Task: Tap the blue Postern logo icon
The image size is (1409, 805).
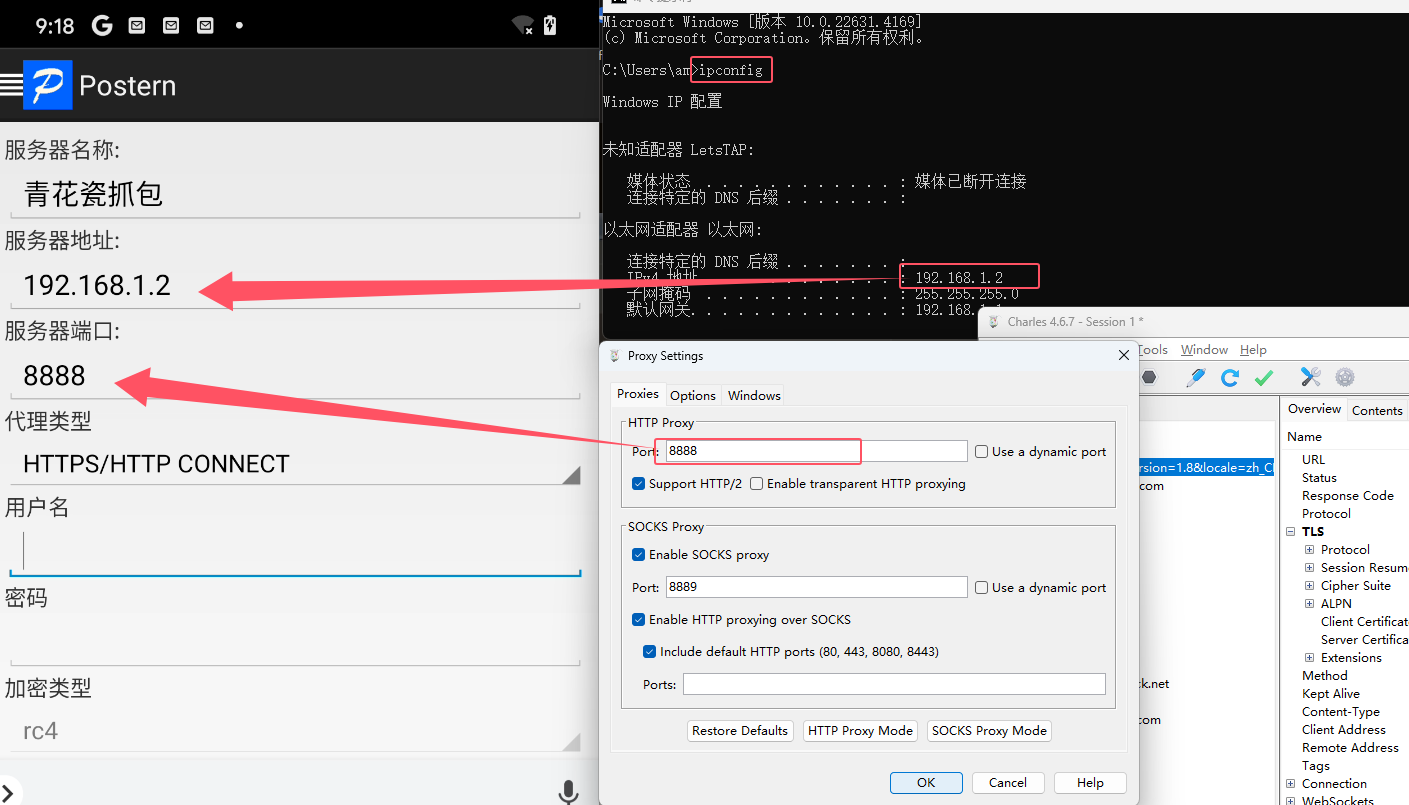Action: click(x=48, y=85)
